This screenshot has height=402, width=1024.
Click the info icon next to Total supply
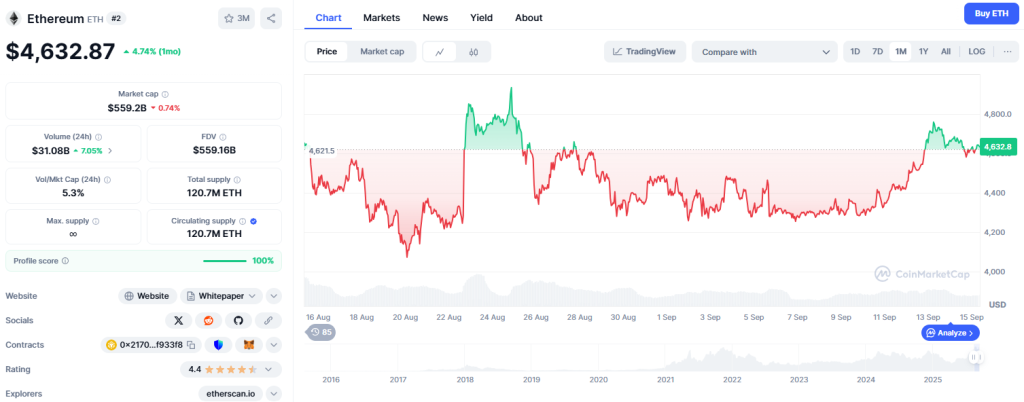(237, 179)
